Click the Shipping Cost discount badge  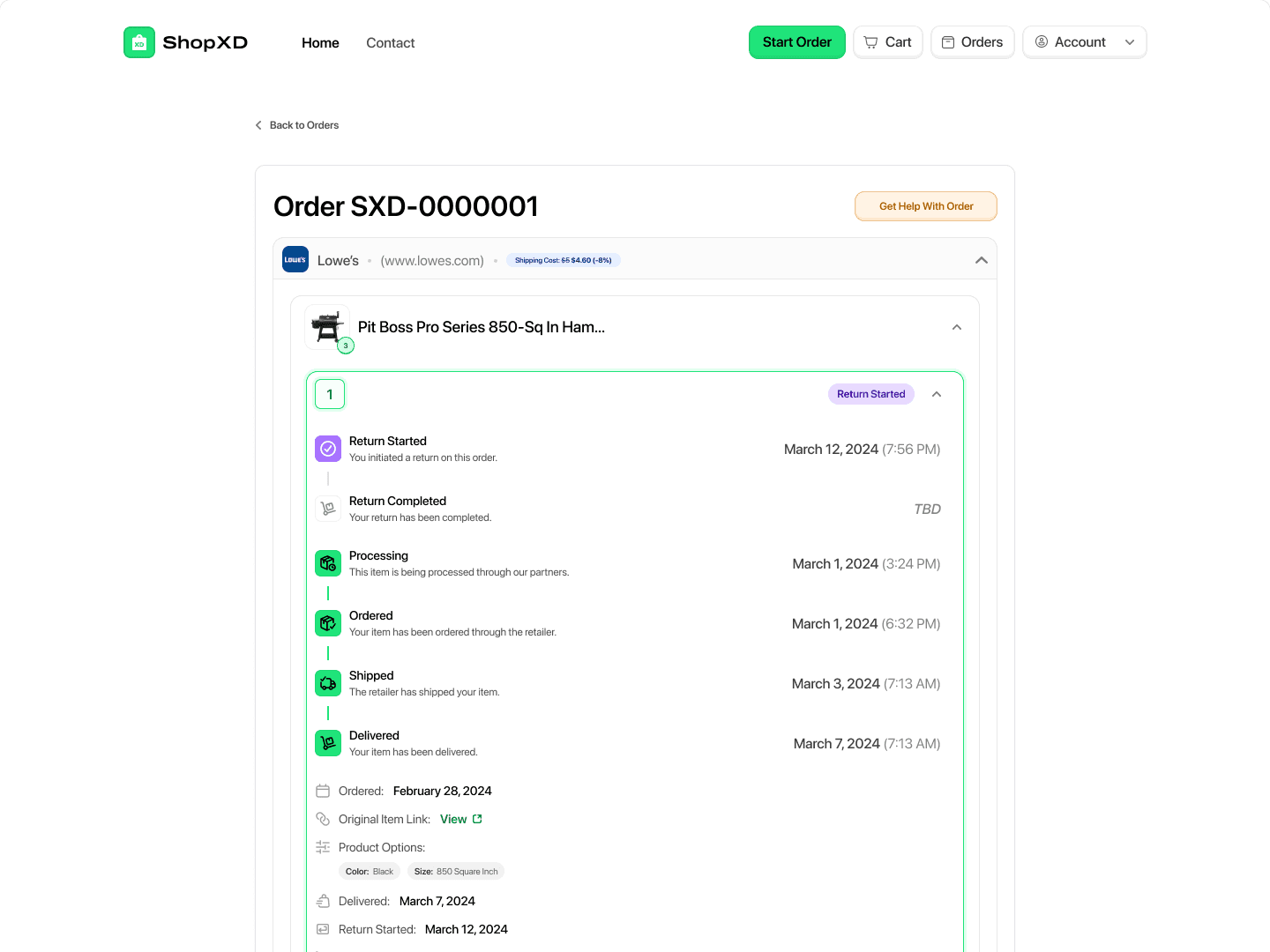pos(564,260)
